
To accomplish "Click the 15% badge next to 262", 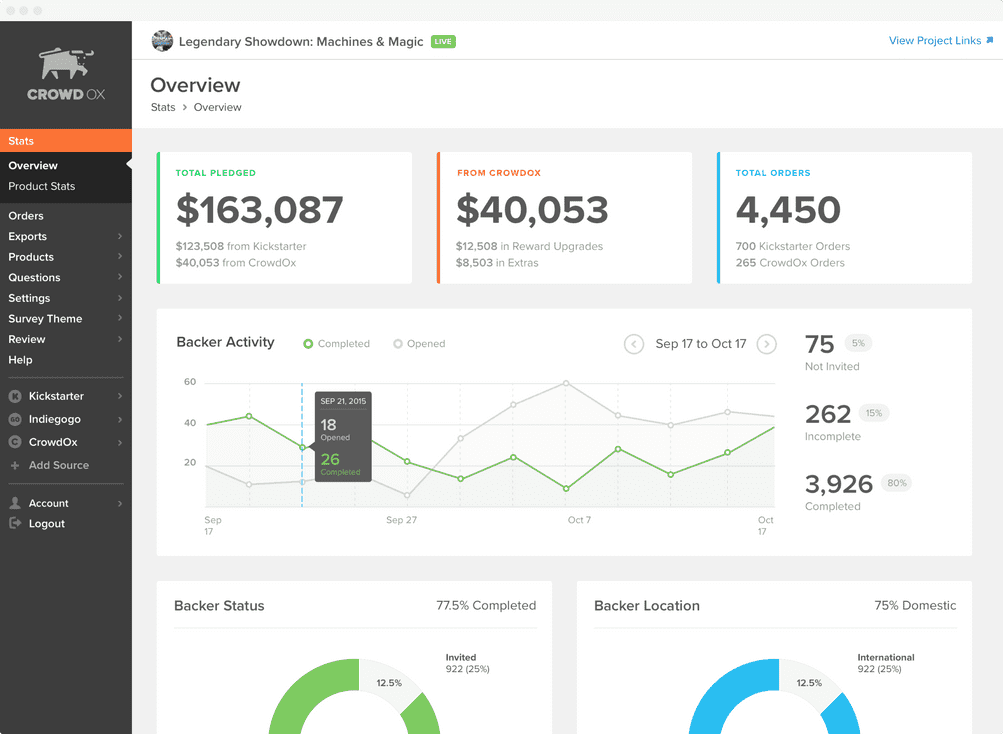I will [874, 413].
